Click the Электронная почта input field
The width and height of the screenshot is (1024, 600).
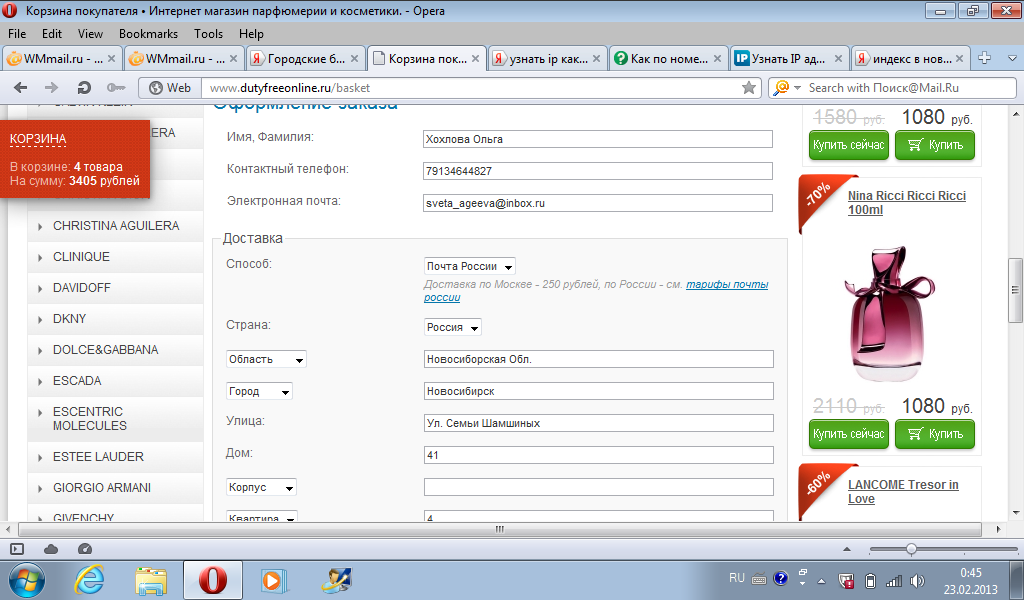[598, 203]
